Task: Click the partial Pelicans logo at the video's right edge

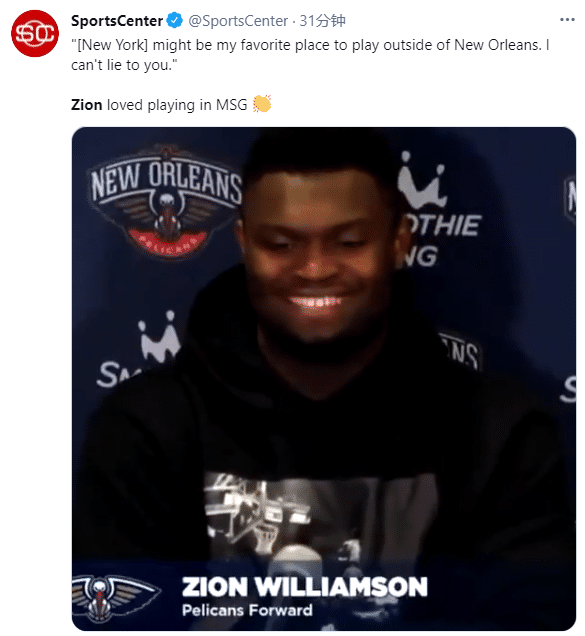Action: (x=570, y=198)
